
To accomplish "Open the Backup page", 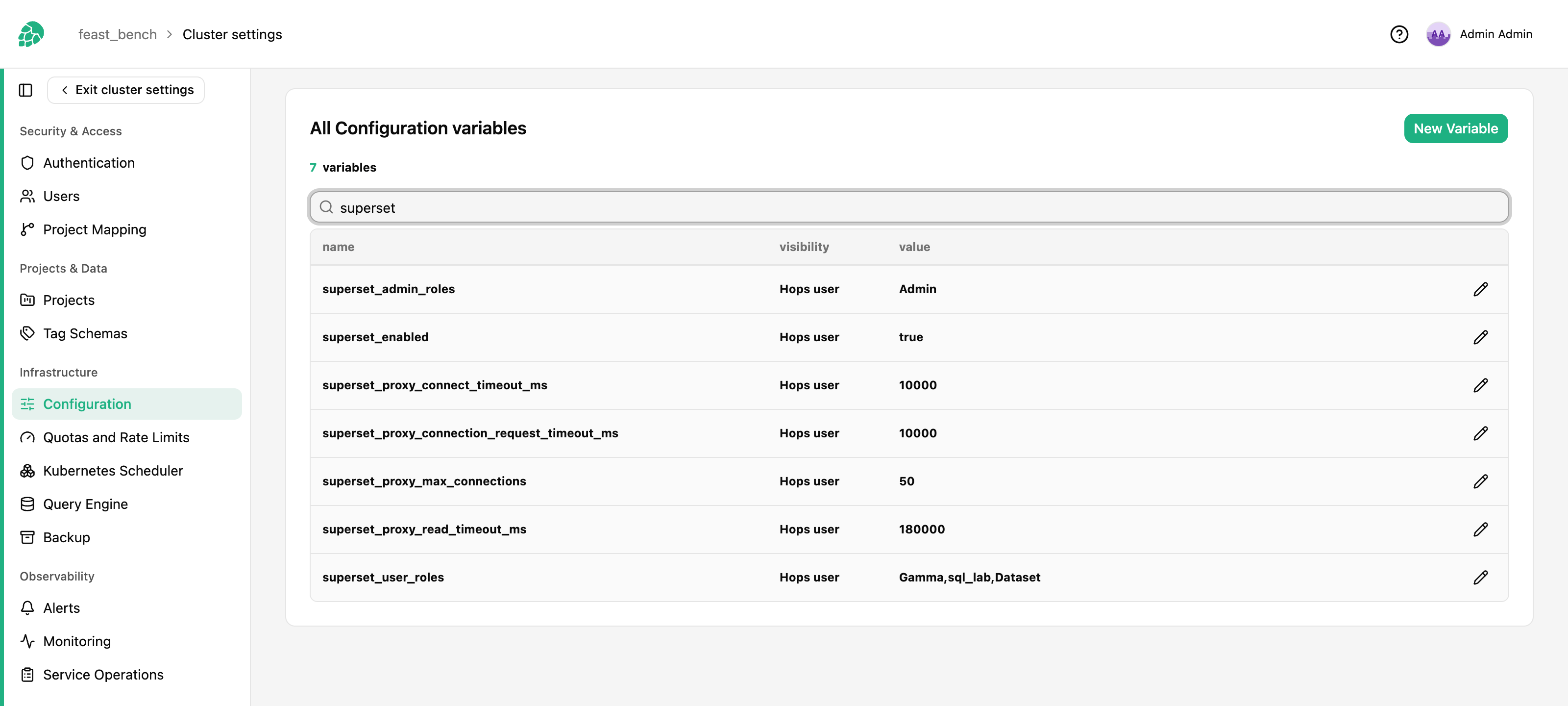I will click(126, 538).
